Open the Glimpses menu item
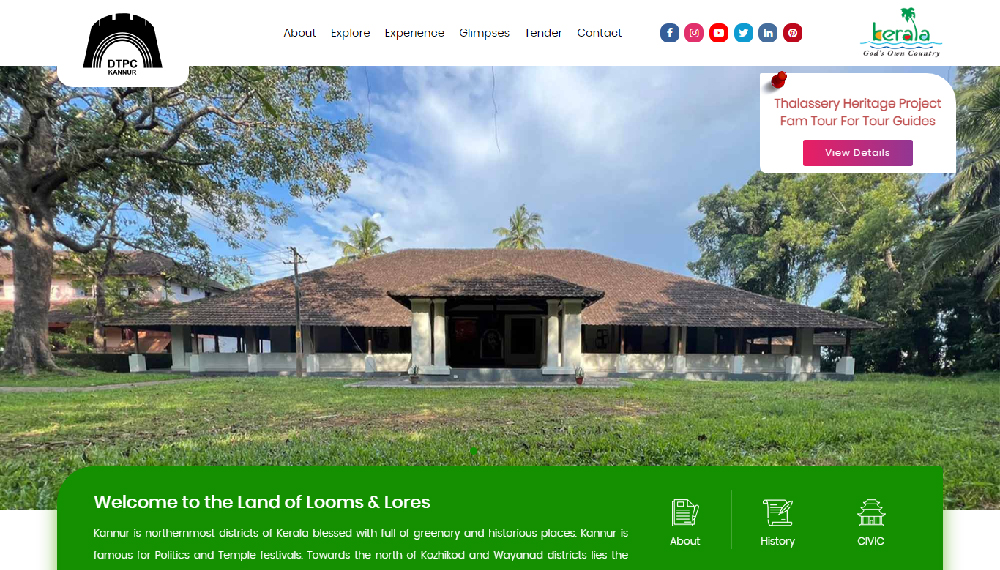Image resolution: width=1000 pixels, height=570 pixels. click(484, 33)
